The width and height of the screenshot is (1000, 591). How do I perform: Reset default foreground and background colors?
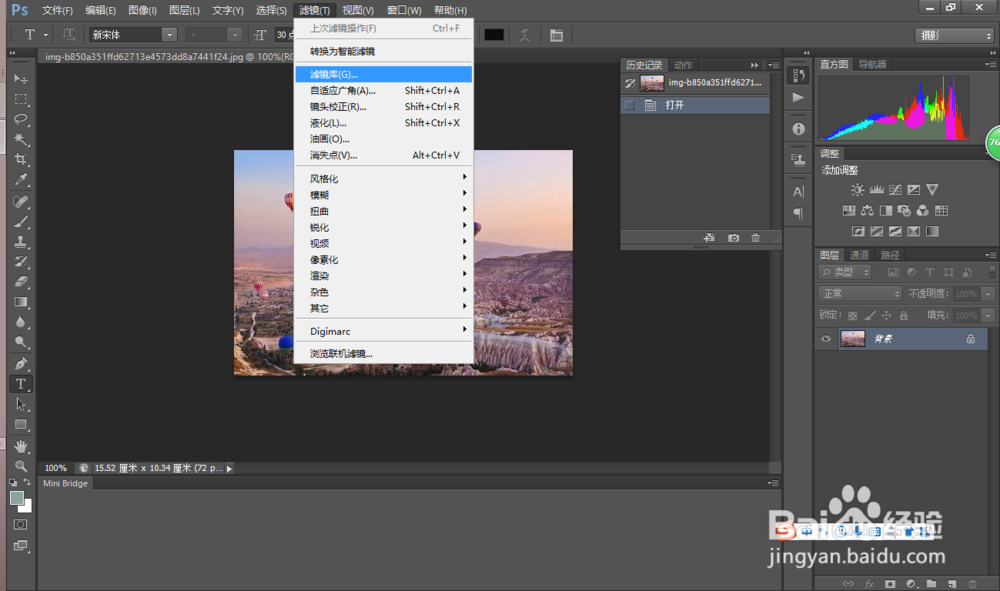point(13,483)
